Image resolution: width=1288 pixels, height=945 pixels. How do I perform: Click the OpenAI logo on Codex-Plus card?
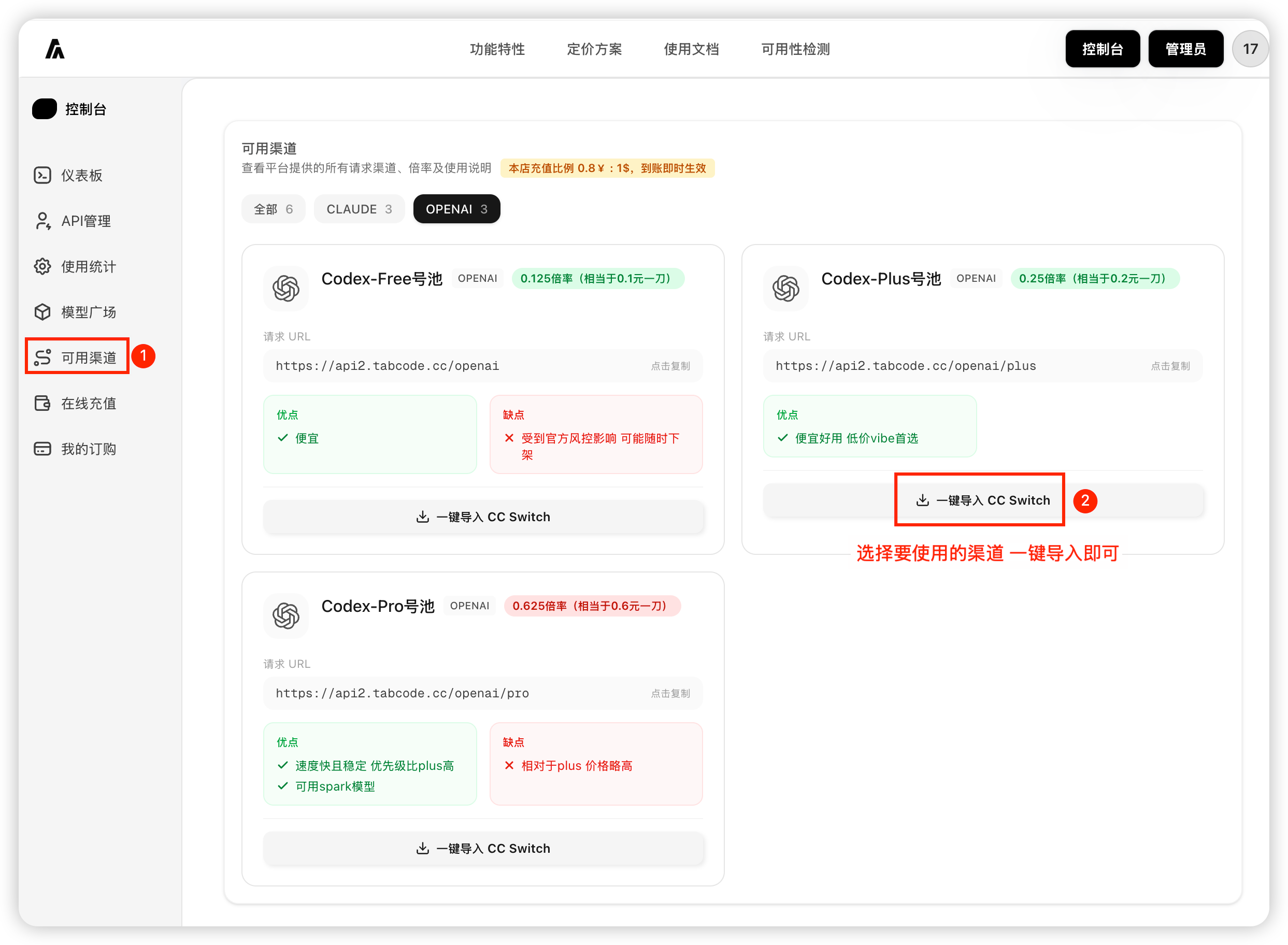click(x=786, y=288)
